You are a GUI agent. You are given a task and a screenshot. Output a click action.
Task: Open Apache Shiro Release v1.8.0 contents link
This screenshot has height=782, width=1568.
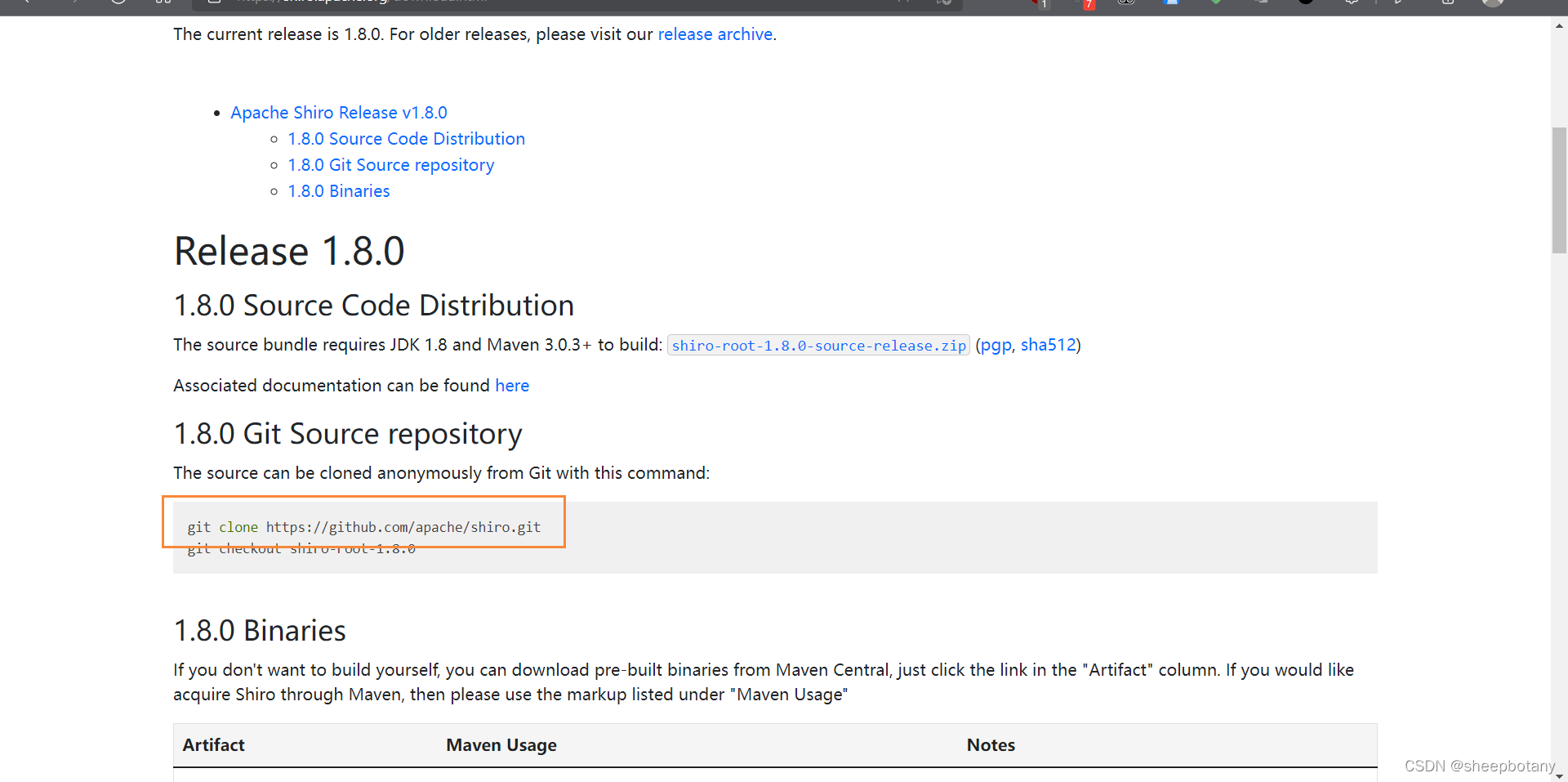(339, 113)
